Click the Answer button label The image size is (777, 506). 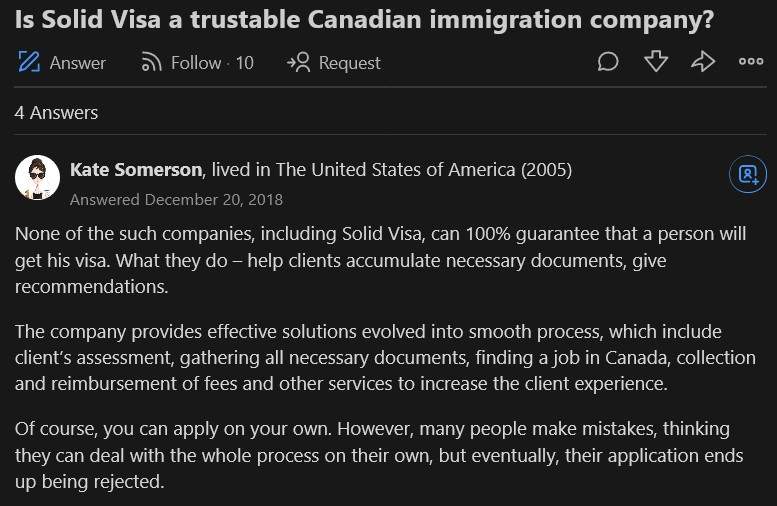(x=77, y=63)
